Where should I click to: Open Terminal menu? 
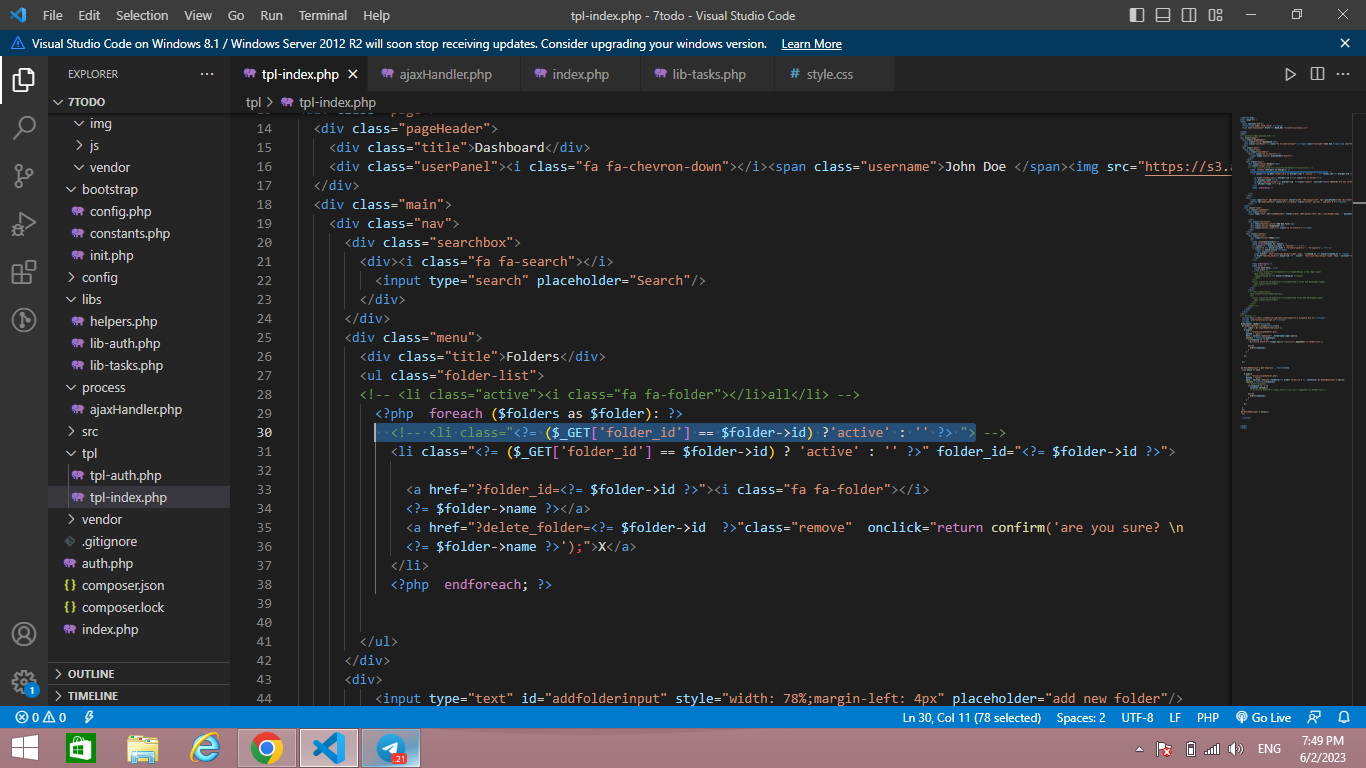point(323,15)
